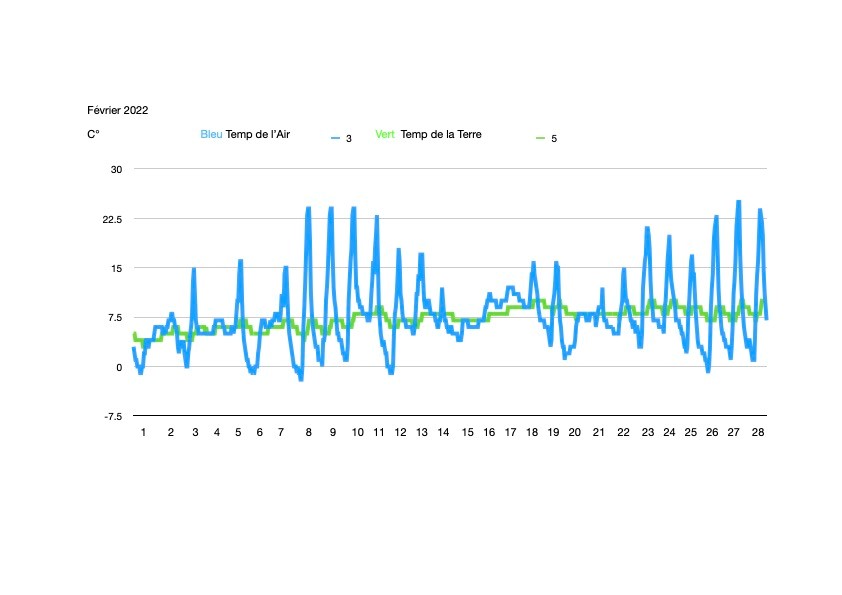Click day '15' on the horizontal axis
This screenshot has height=595, width=842.
[468, 432]
